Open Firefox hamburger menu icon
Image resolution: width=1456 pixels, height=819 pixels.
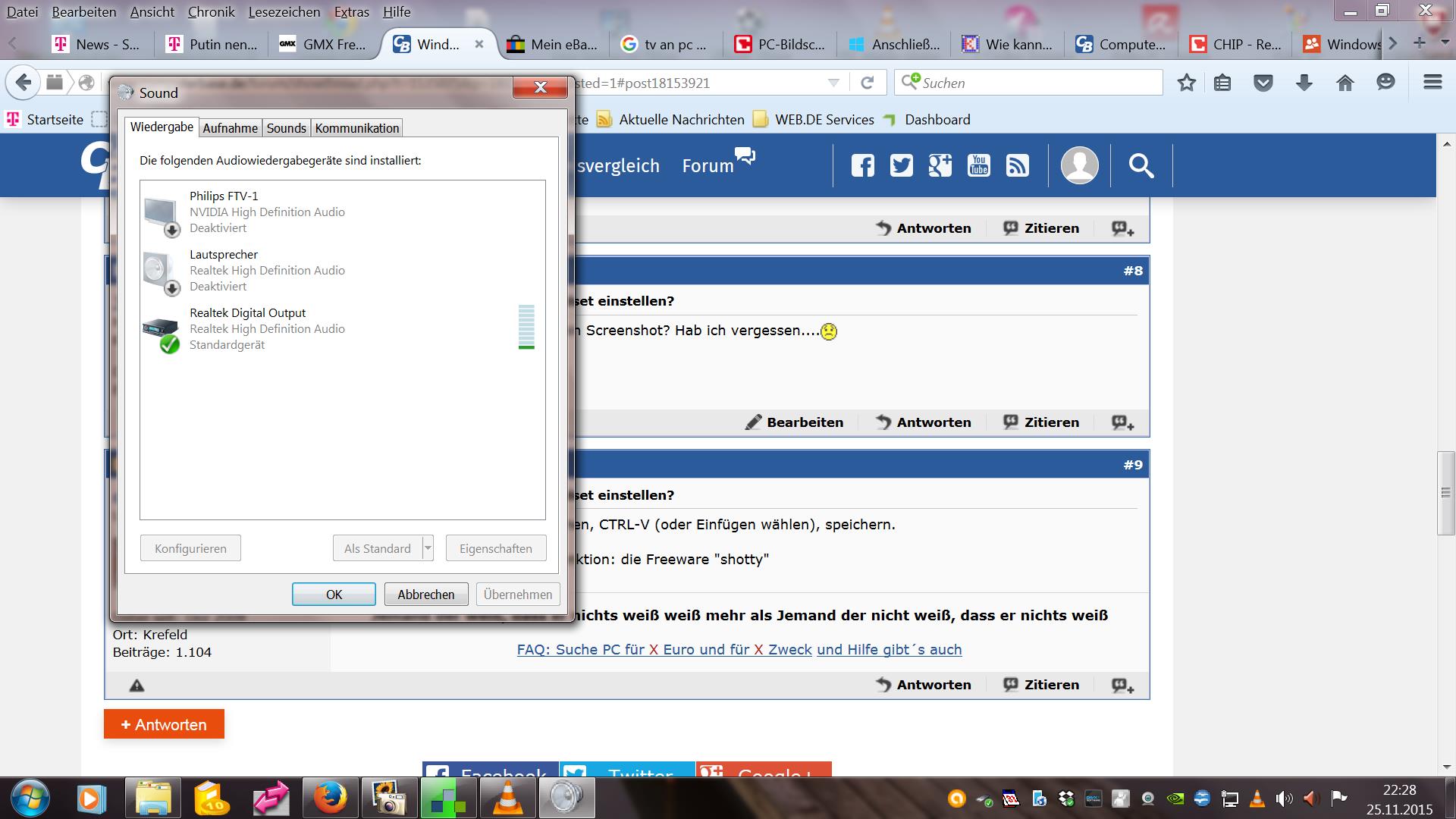(1432, 83)
